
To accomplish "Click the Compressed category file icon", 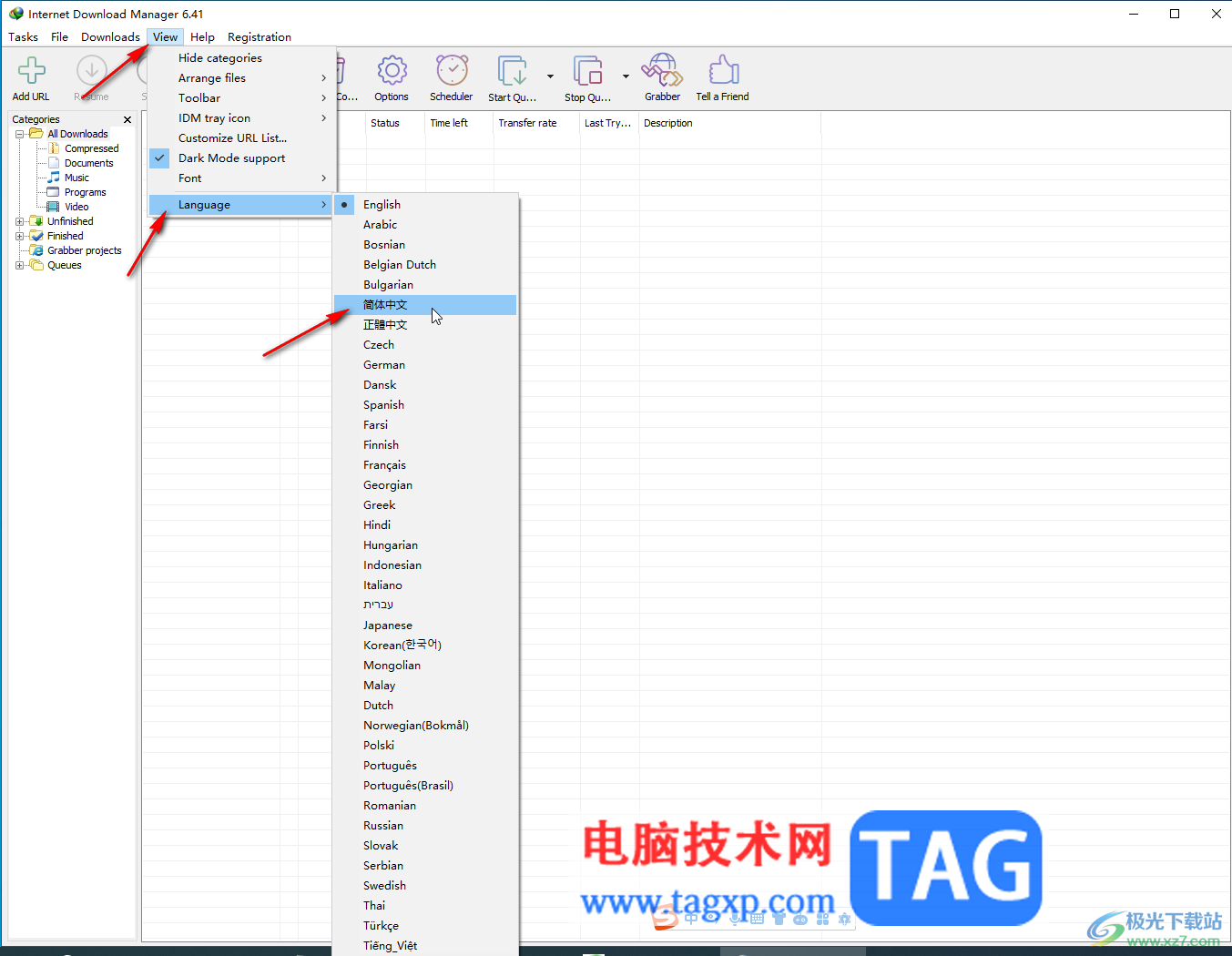I will [x=54, y=148].
